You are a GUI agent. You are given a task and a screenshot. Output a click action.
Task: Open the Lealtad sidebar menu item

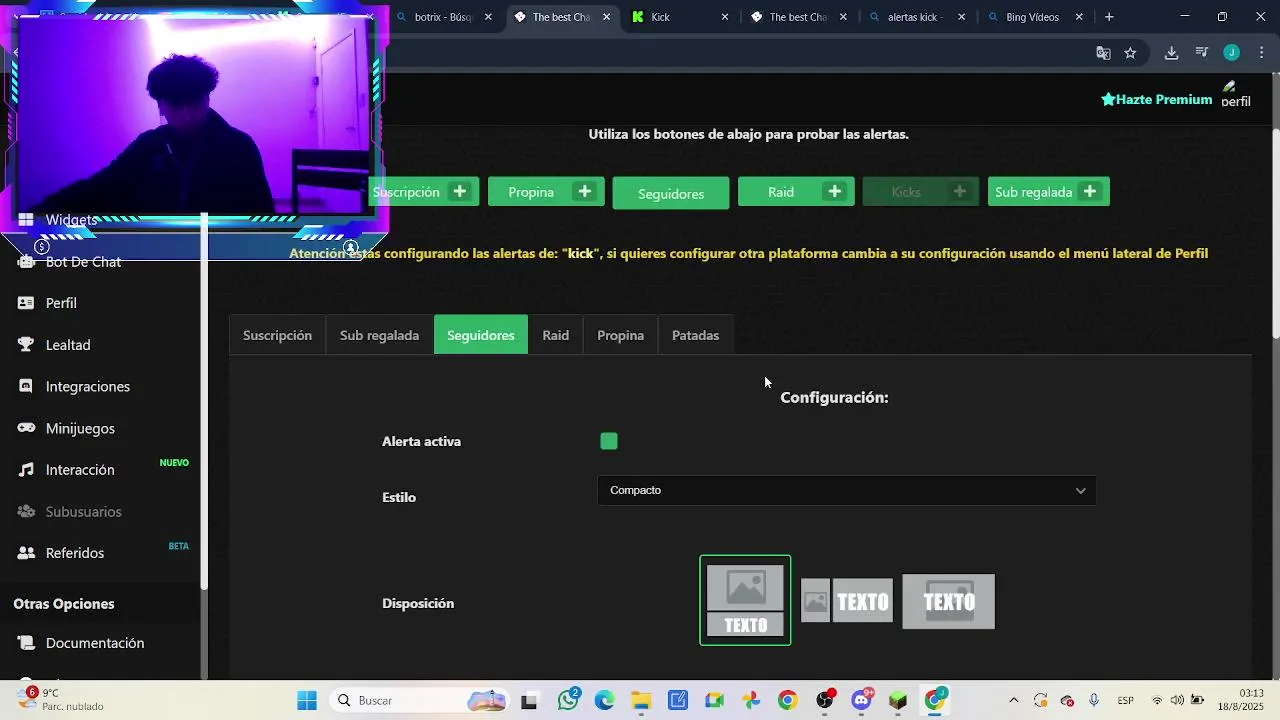coord(68,345)
